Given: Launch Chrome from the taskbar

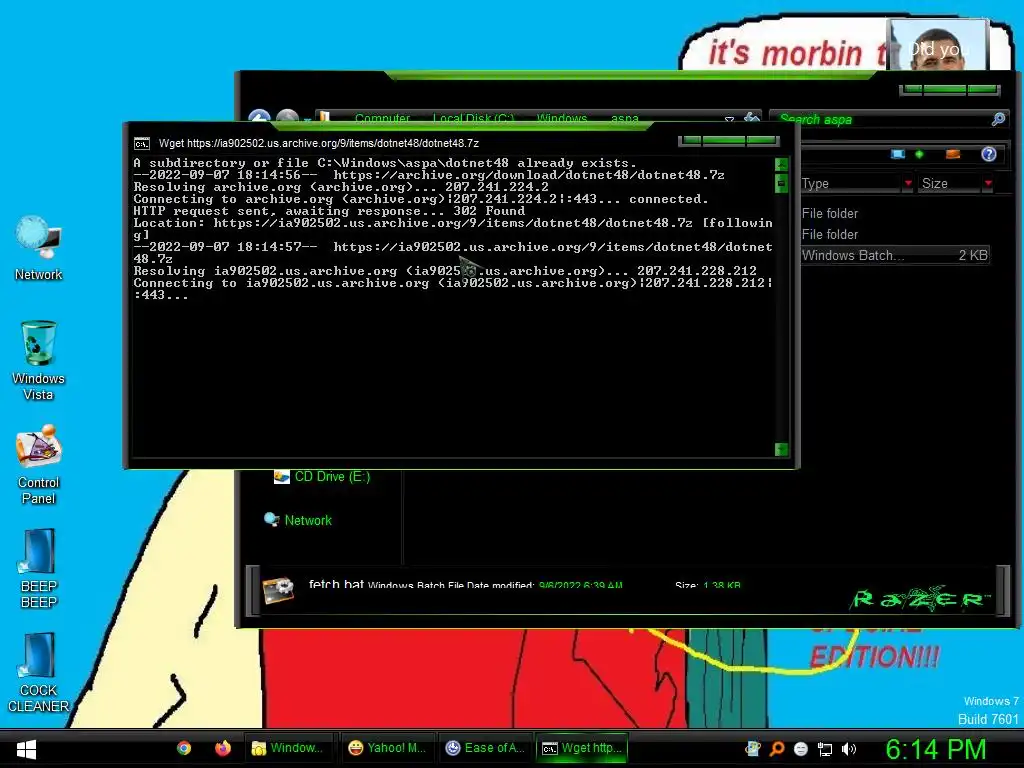Looking at the screenshot, I should pyautogui.click(x=184, y=748).
